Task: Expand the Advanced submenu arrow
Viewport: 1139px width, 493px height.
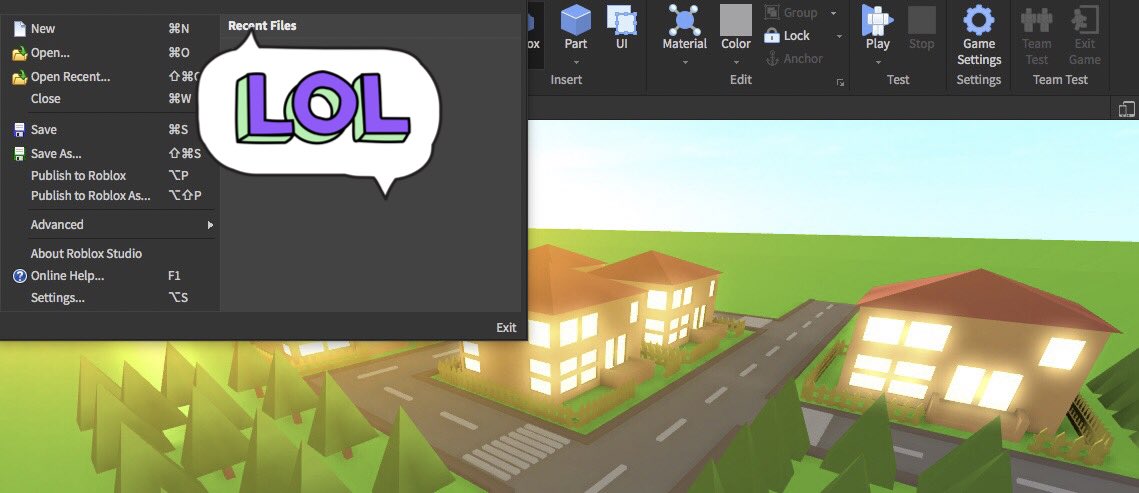Action: (x=210, y=225)
